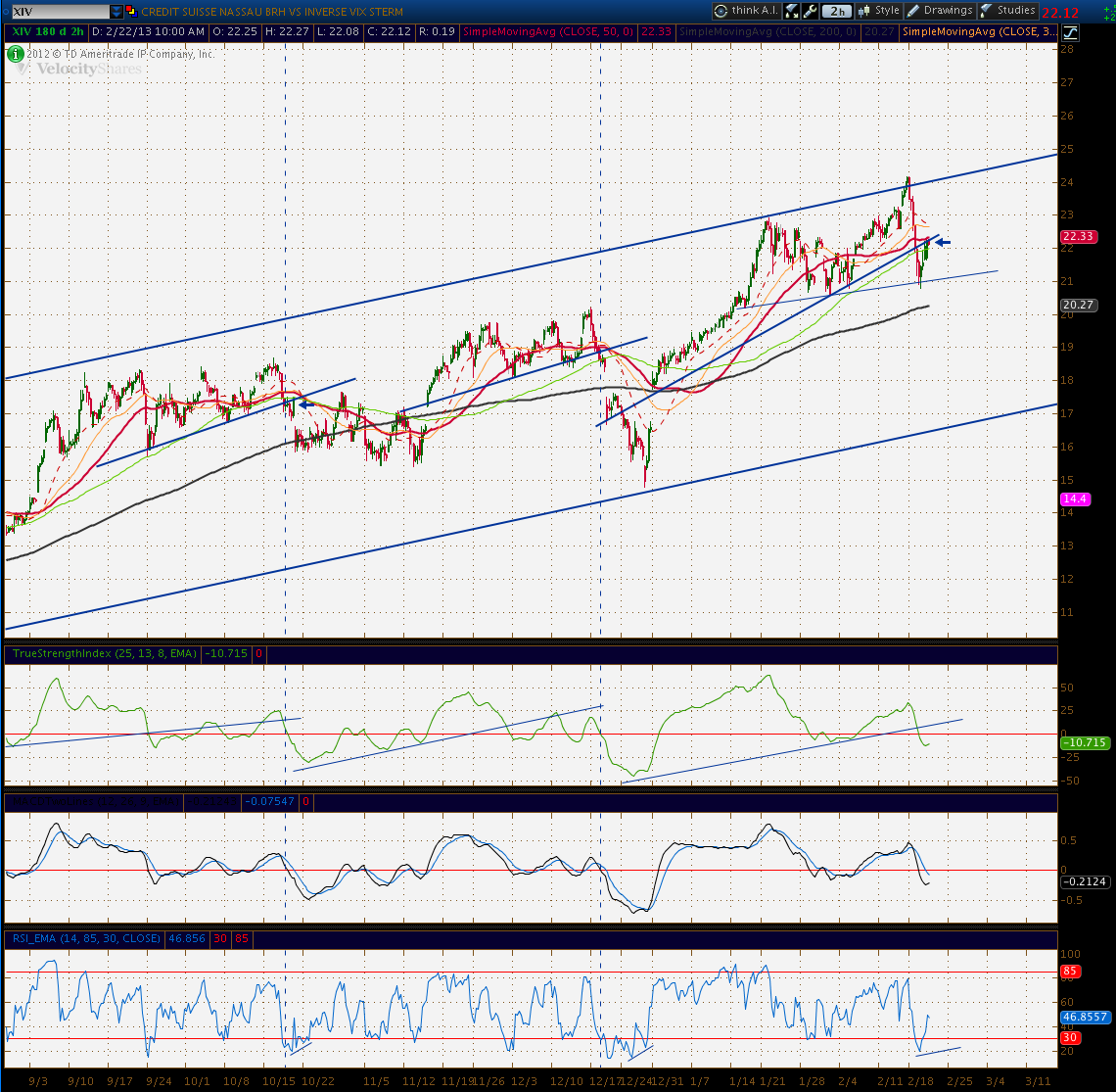Open the Drawings menu

(x=940, y=11)
